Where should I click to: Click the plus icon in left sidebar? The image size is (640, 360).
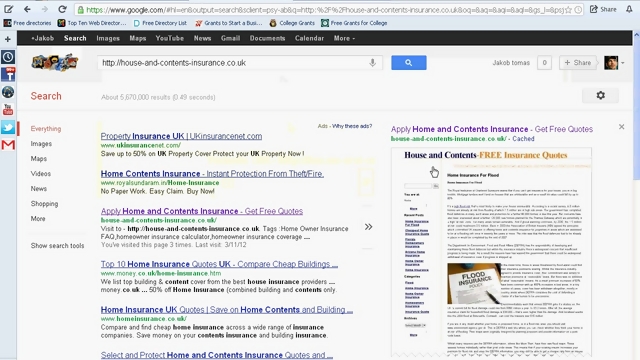coord(8,39)
